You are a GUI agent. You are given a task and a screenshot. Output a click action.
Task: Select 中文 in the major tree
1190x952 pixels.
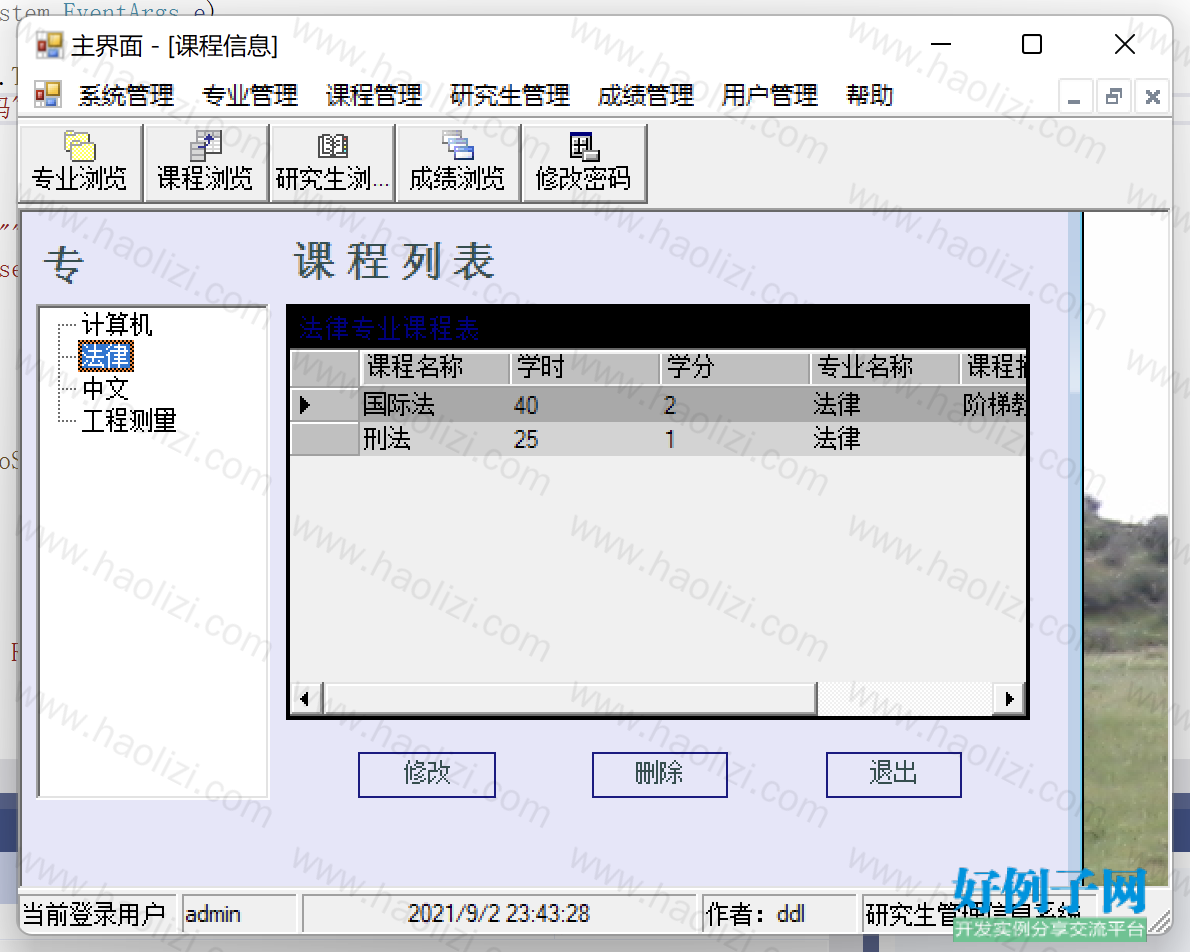105,388
